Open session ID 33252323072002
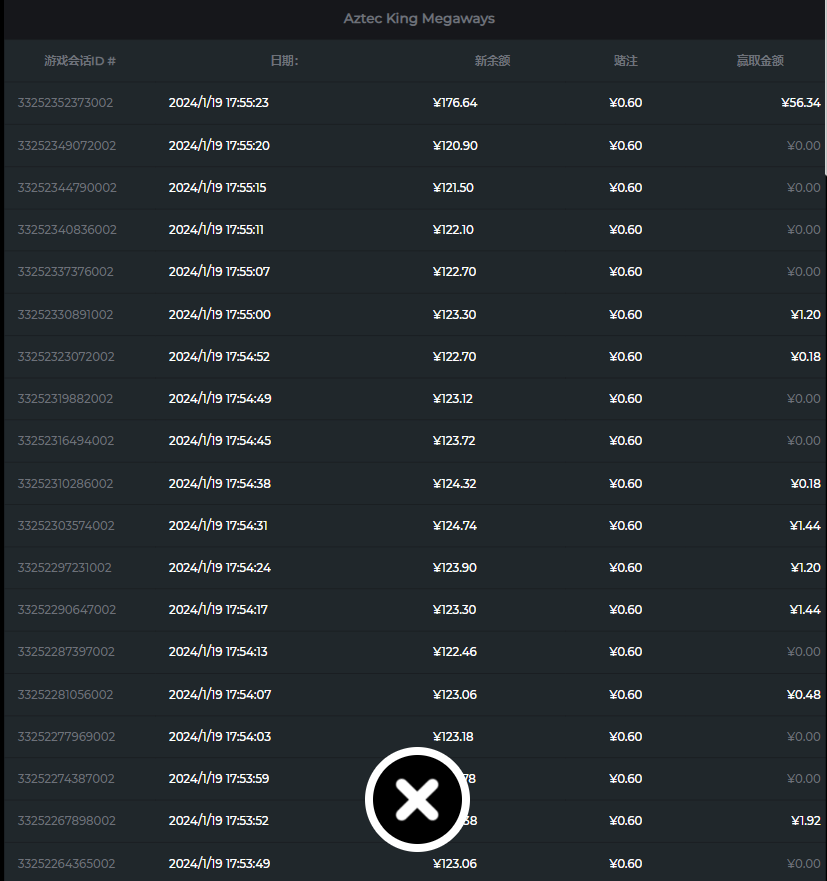Viewport: 827px width, 881px height. (x=66, y=357)
